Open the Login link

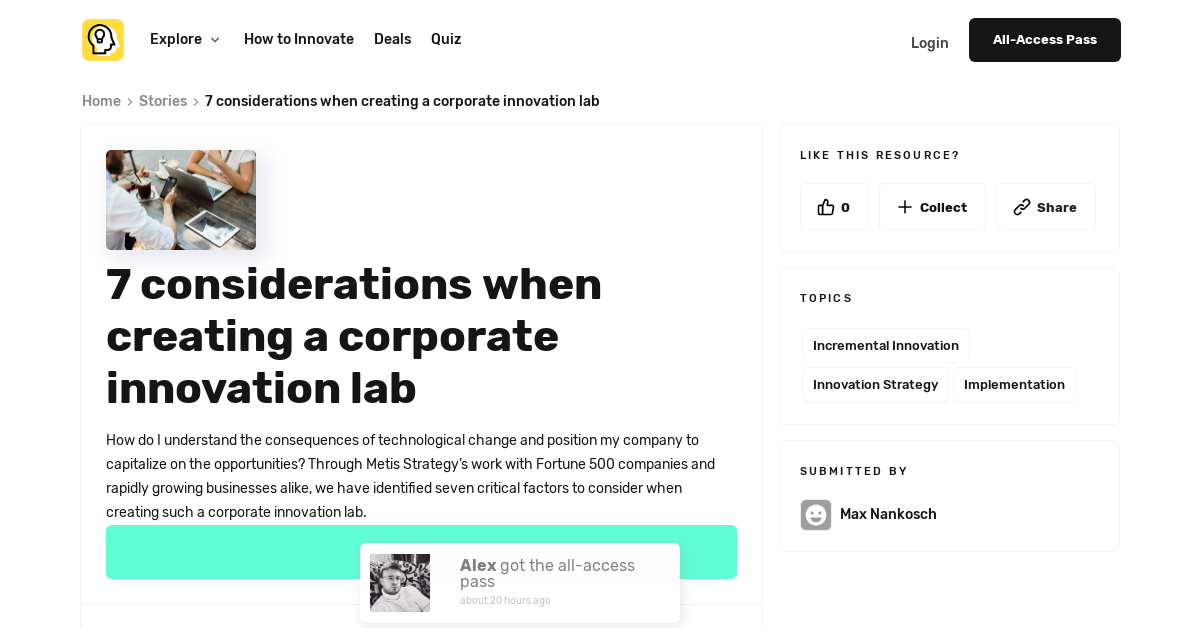point(929,43)
